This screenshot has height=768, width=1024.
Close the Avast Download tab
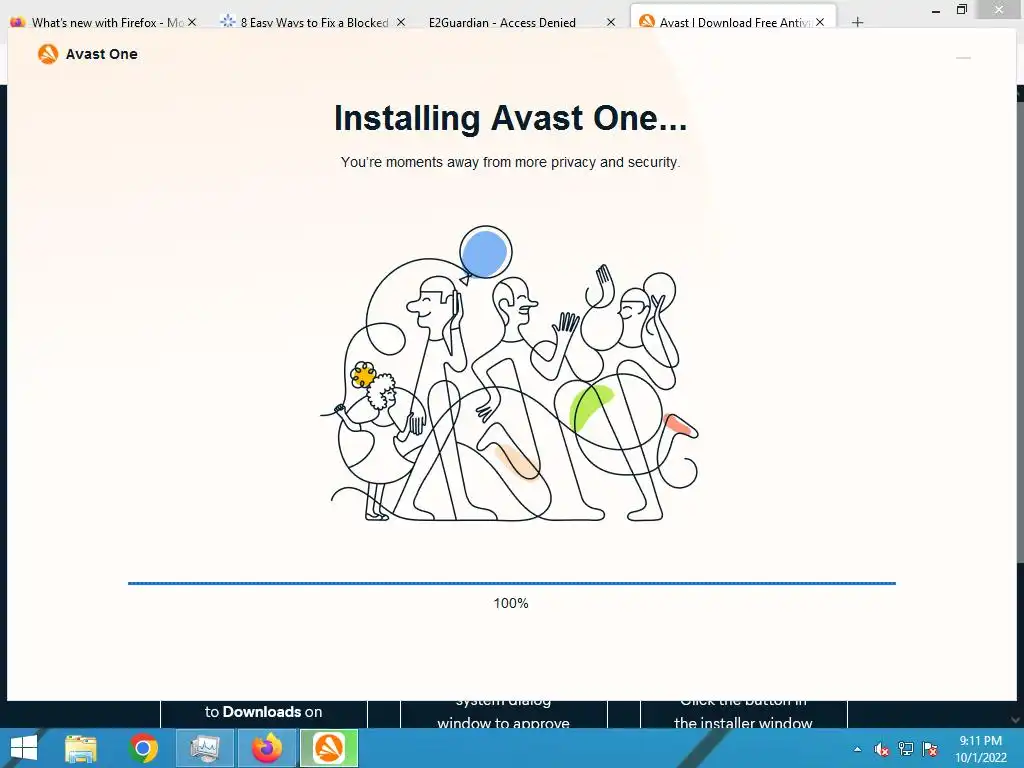pyautogui.click(x=820, y=22)
